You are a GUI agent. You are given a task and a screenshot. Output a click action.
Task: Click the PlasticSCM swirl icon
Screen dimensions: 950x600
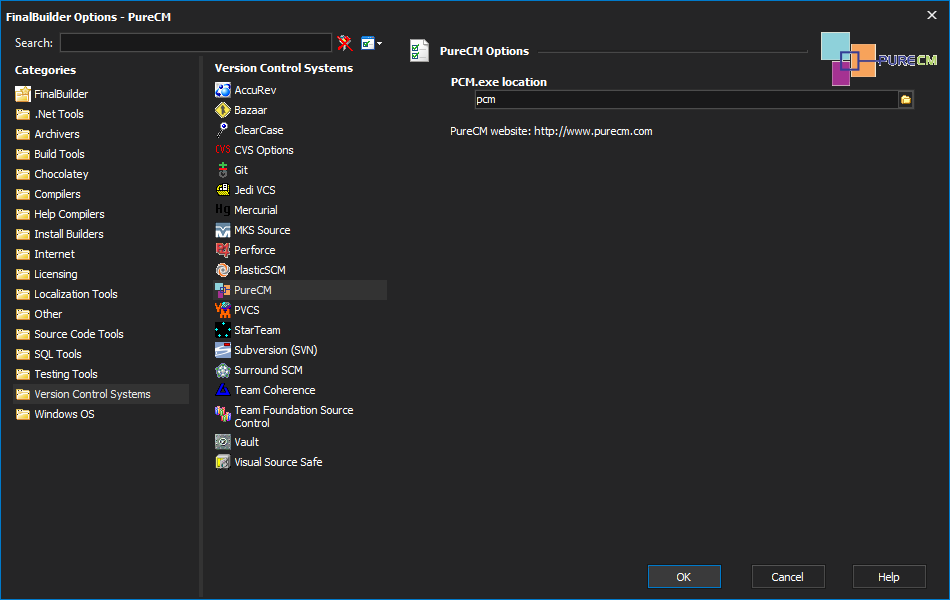click(223, 270)
